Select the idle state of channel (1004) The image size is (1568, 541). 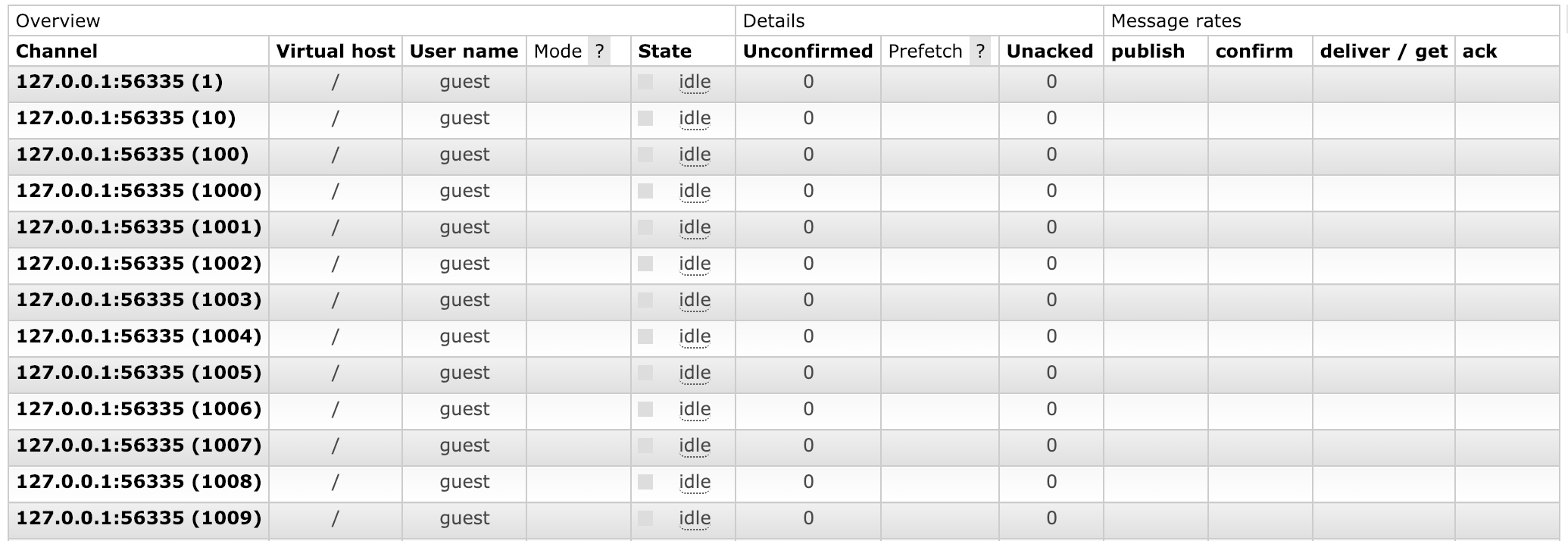[695, 336]
